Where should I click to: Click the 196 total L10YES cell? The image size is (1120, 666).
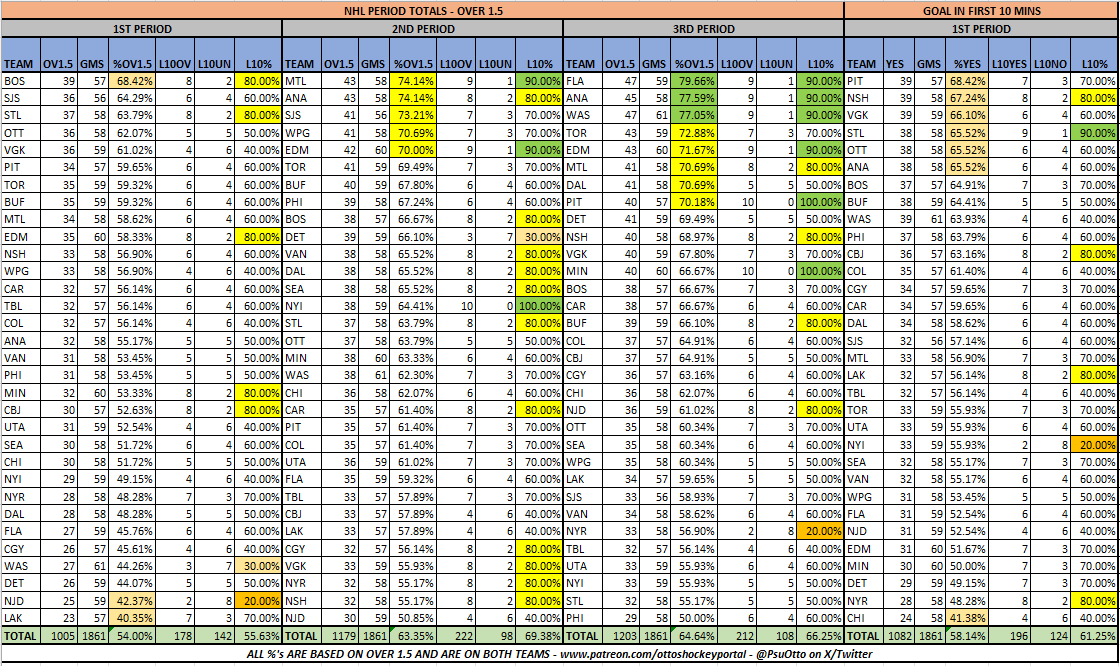click(1009, 635)
